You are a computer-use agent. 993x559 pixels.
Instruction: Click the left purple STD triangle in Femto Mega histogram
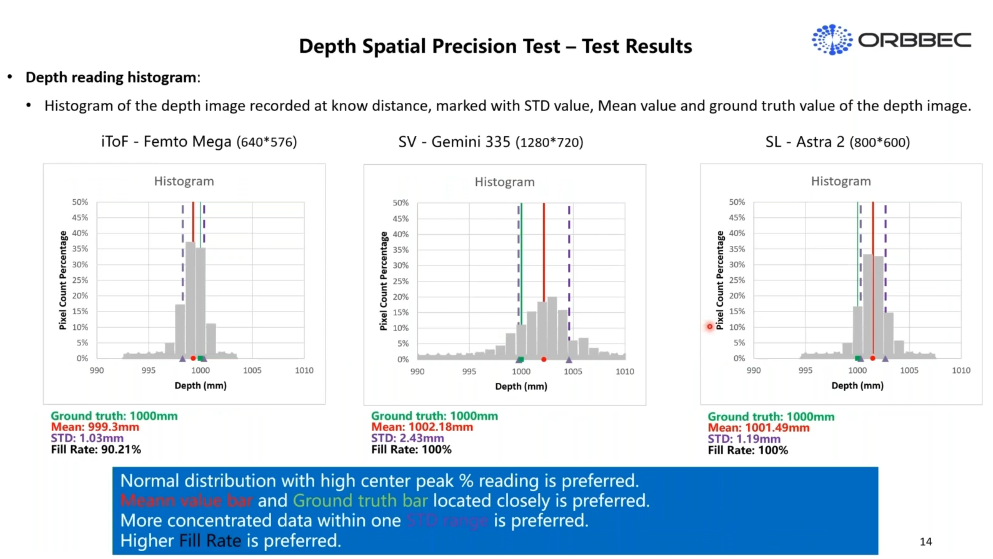[x=182, y=357]
